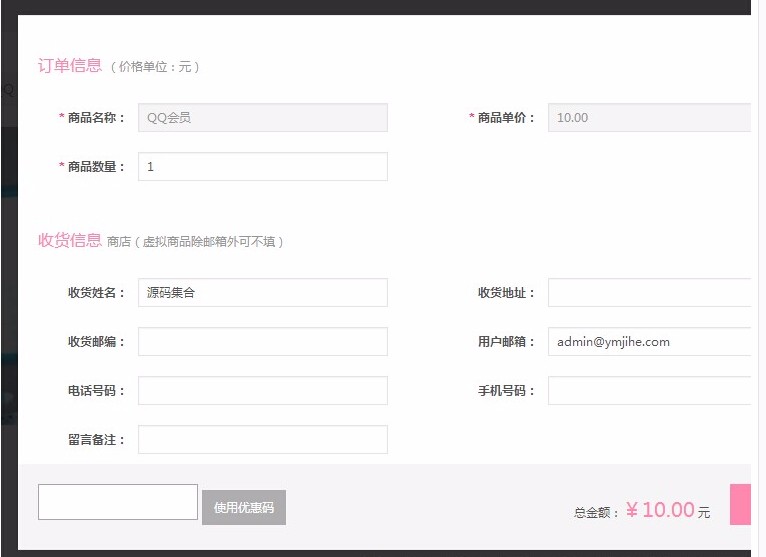Click the 用户邮箱 label

[x=506, y=342]
